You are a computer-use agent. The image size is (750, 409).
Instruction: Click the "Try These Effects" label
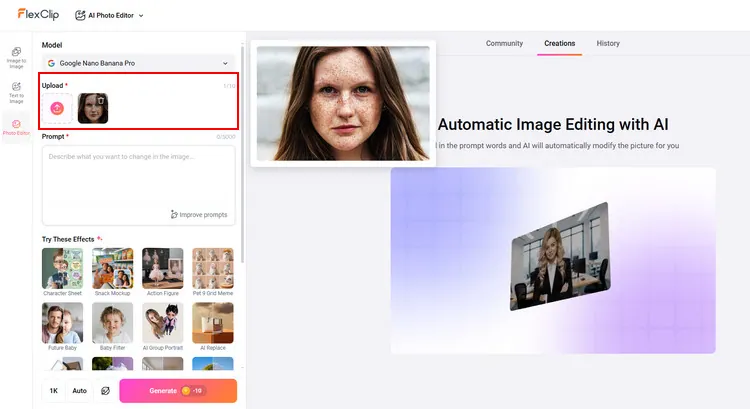[68, 239]
